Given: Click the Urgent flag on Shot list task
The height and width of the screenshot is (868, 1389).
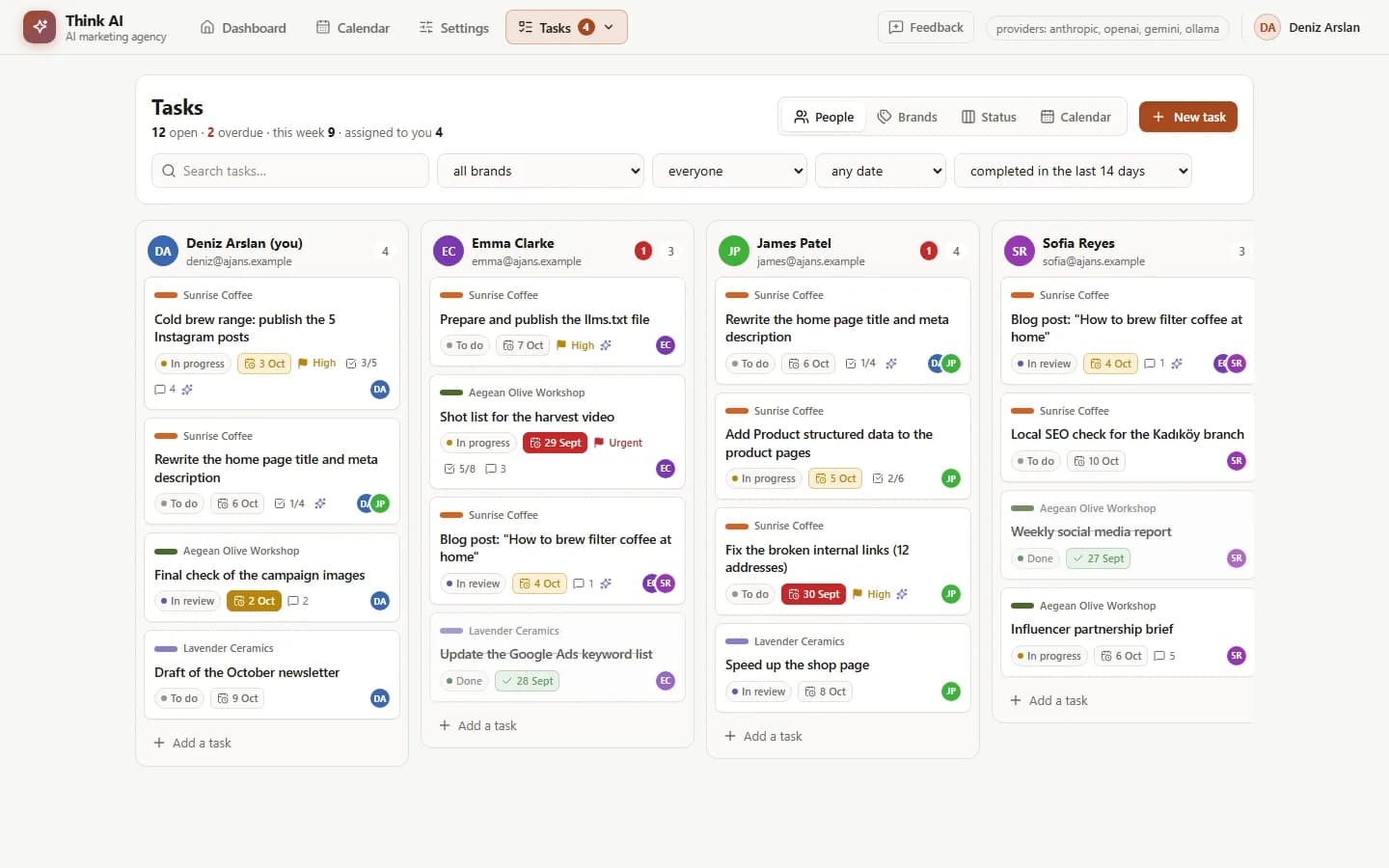Looking at the screenshot, I should click(x=618, y=443).
